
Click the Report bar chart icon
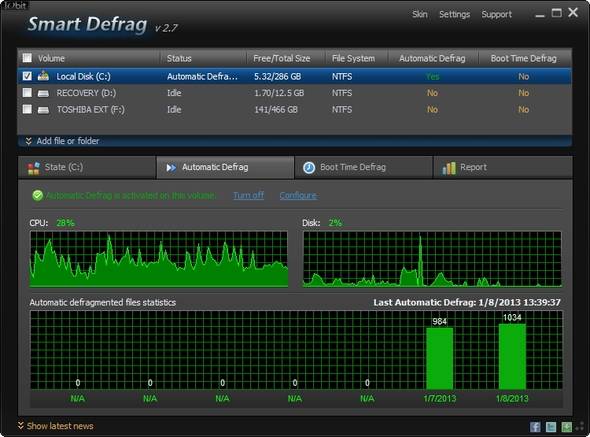point(449,168)
